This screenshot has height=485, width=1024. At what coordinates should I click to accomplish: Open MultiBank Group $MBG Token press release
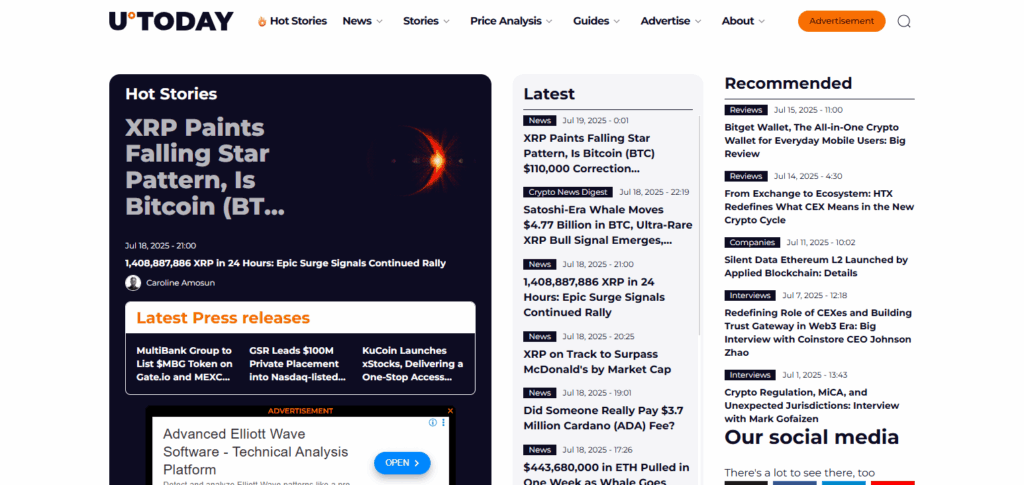point(185,364)
